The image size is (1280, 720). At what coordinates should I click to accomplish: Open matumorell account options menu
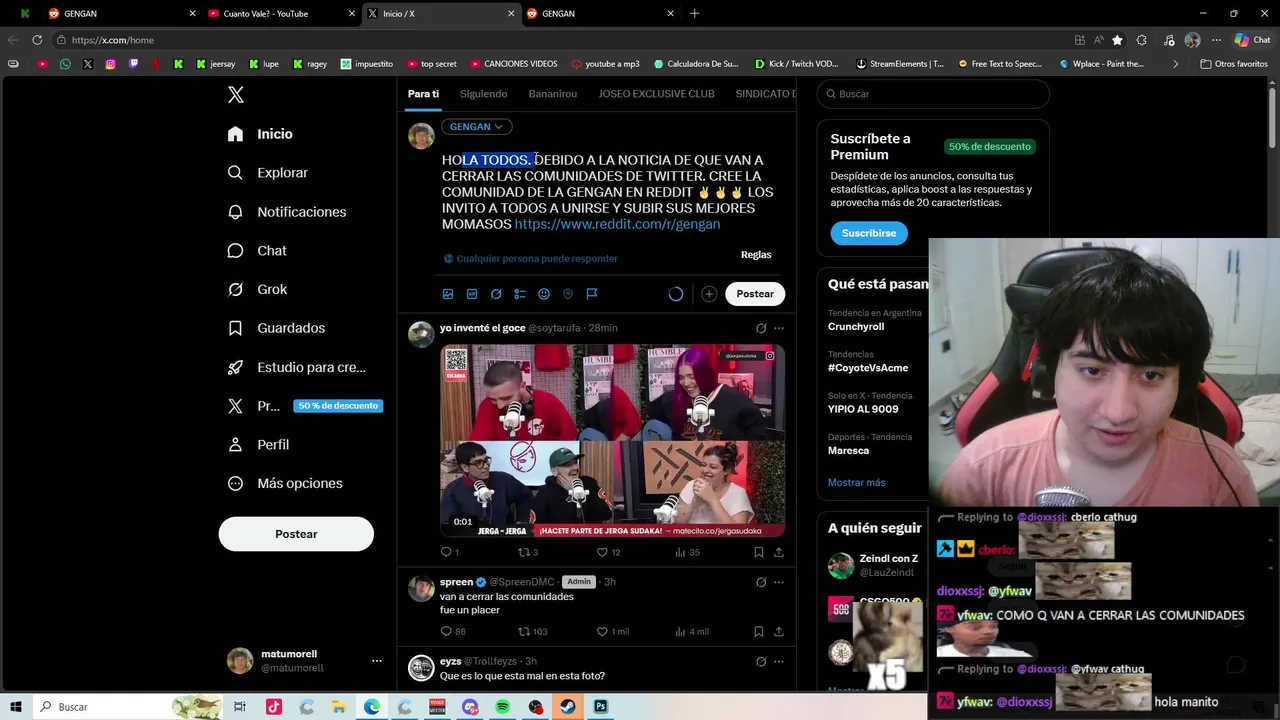[377, 661]
